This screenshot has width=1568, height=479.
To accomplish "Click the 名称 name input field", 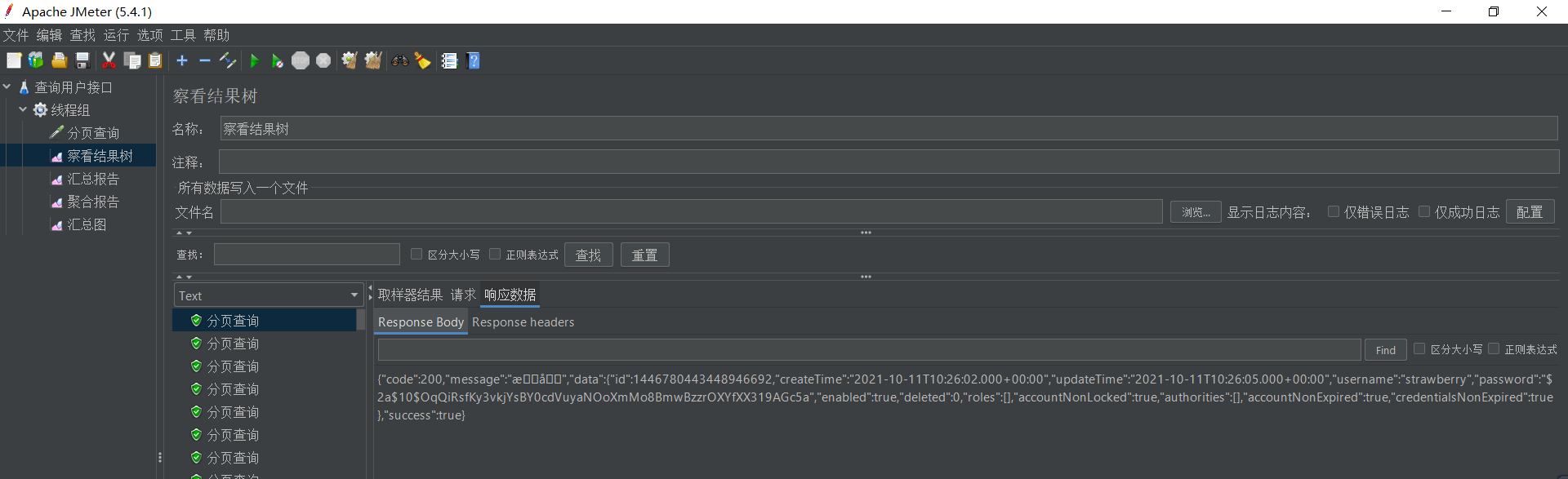I will coord(889,128).
